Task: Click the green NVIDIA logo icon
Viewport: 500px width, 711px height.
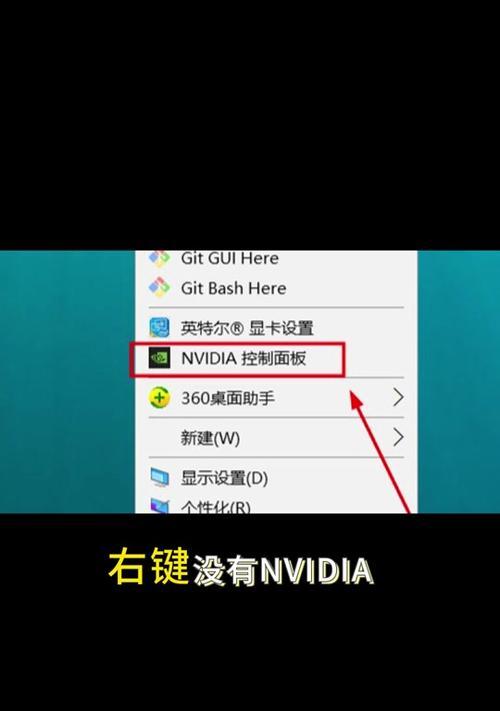Action: [x=160, y=358]
